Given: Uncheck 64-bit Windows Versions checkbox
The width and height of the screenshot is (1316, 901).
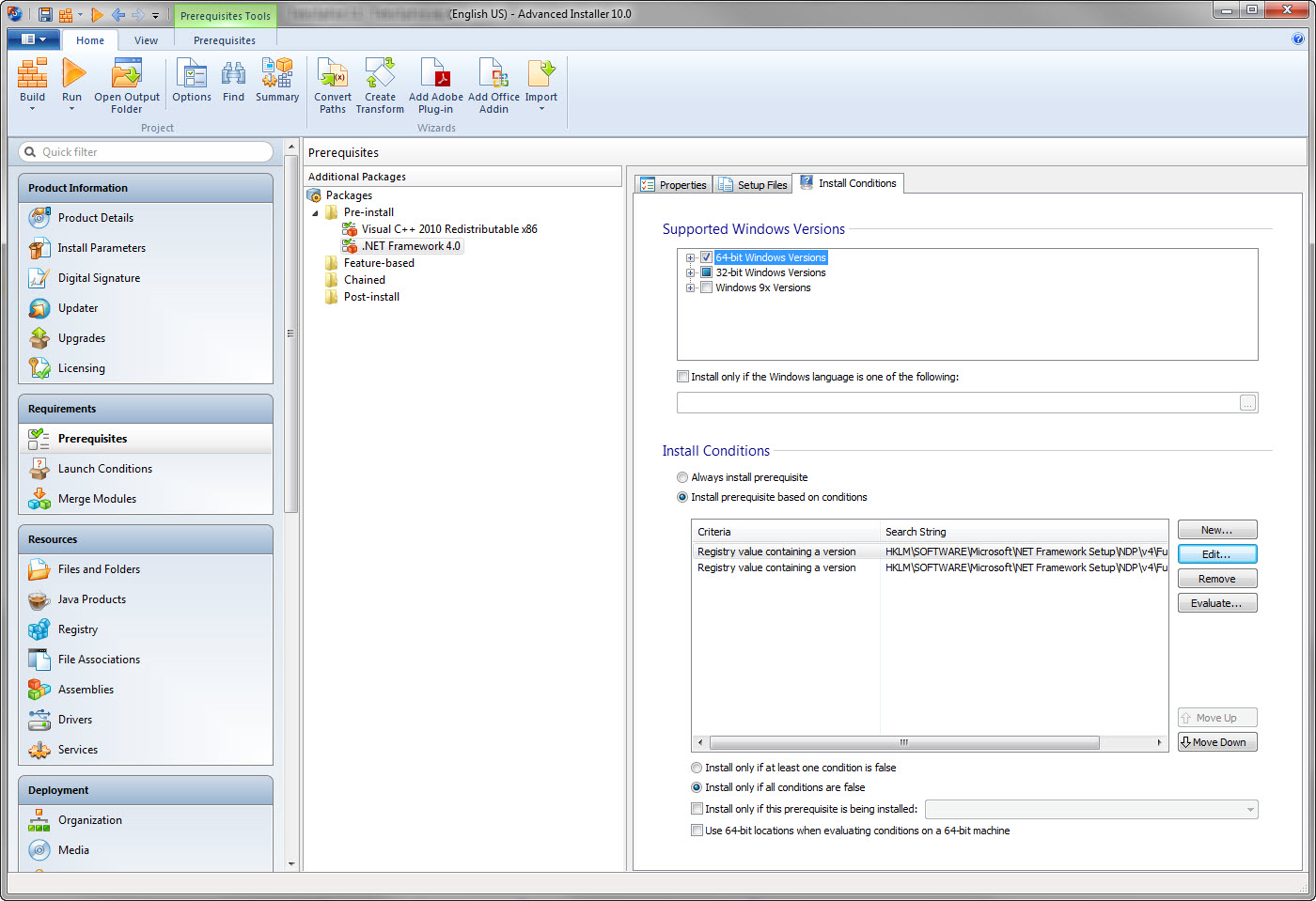Looking at the screenshot, I should (x=706, y=257).
